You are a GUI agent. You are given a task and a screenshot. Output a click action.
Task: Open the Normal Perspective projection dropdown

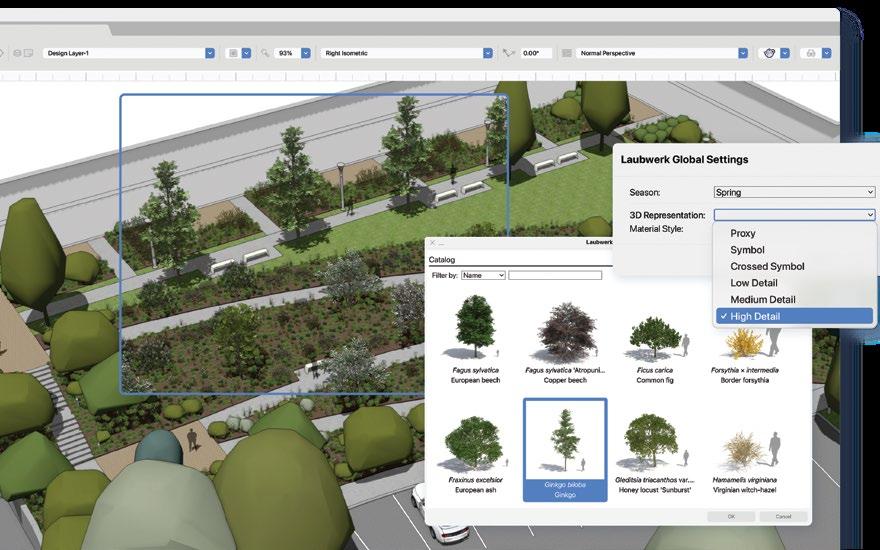pos(662,53)
